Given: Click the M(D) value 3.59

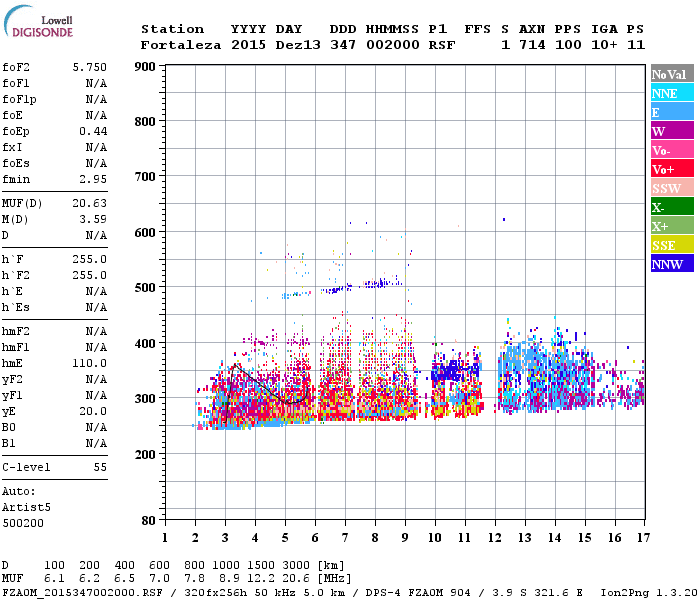Looking at the screenshot, I should pos(93,219).
